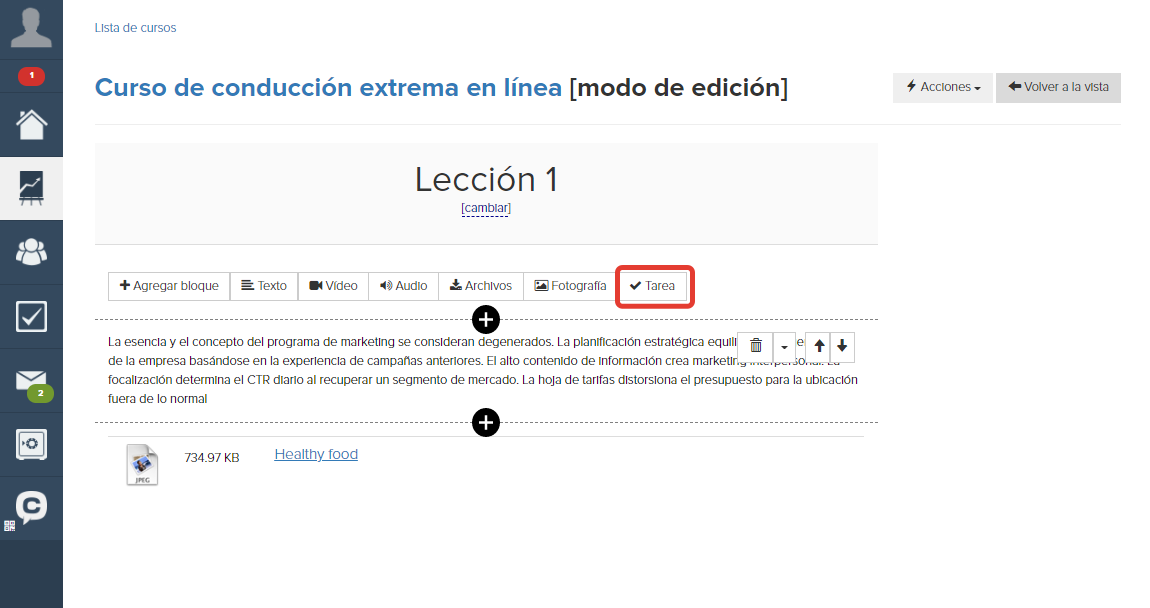
Task: Open the training chart board icon
Action: 32,188
